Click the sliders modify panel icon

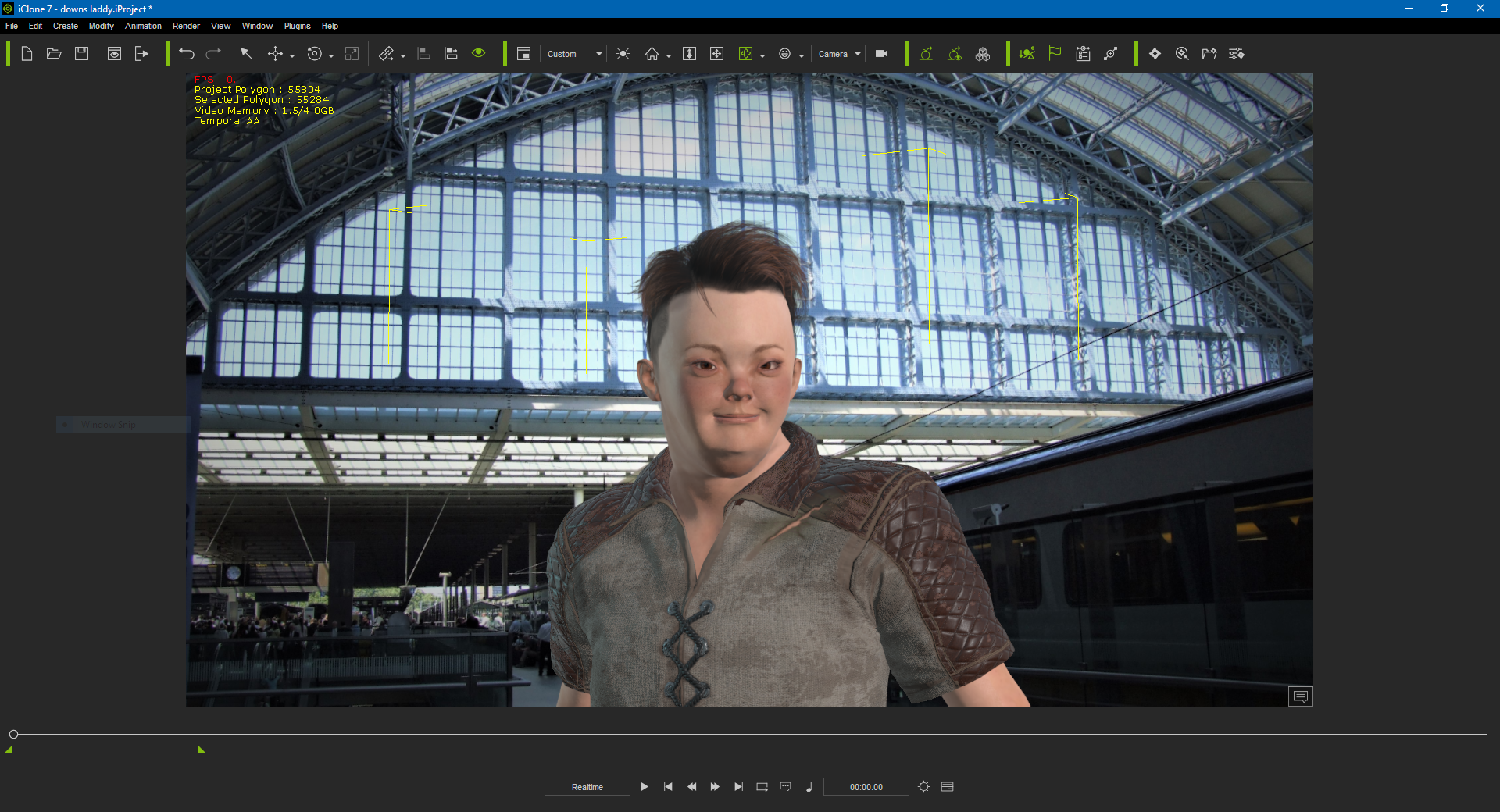tap(1237, 54)
